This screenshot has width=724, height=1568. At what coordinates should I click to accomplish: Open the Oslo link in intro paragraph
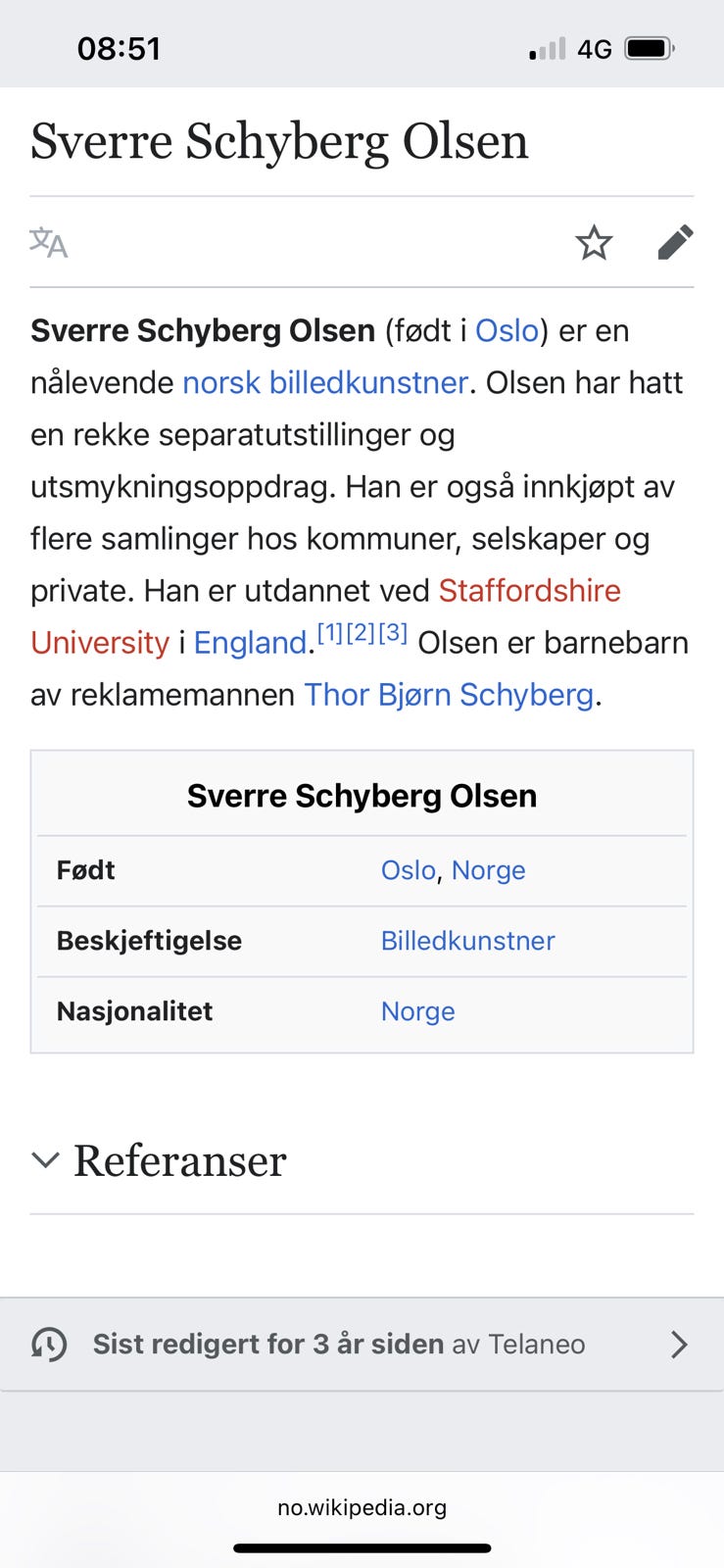(x=507, y=330)
